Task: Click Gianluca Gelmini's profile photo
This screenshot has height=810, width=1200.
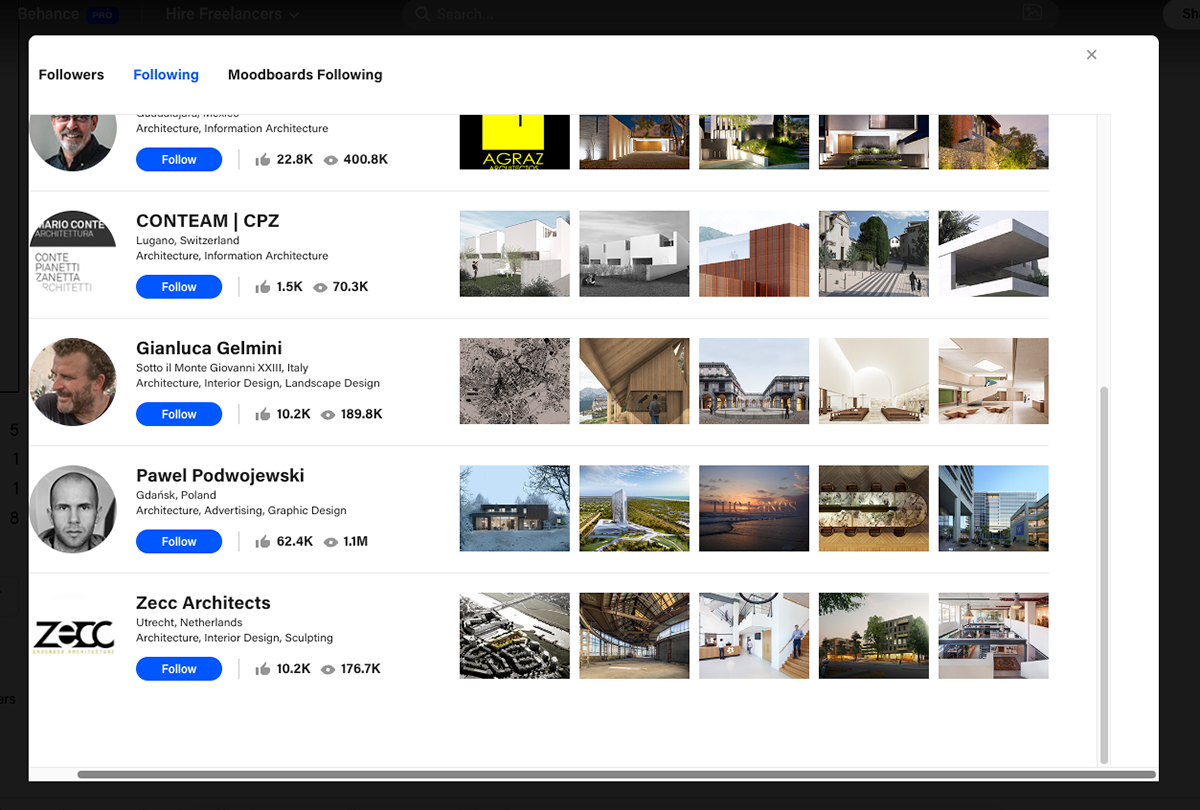Action: click(73, 381)
